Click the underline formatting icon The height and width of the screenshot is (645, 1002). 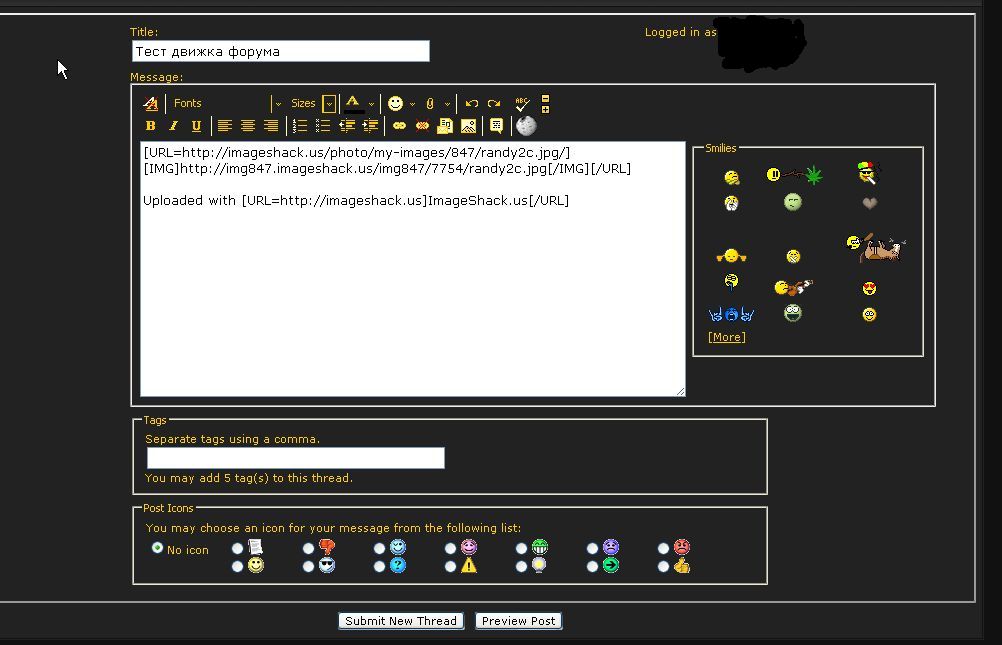(x=196, y=126)
